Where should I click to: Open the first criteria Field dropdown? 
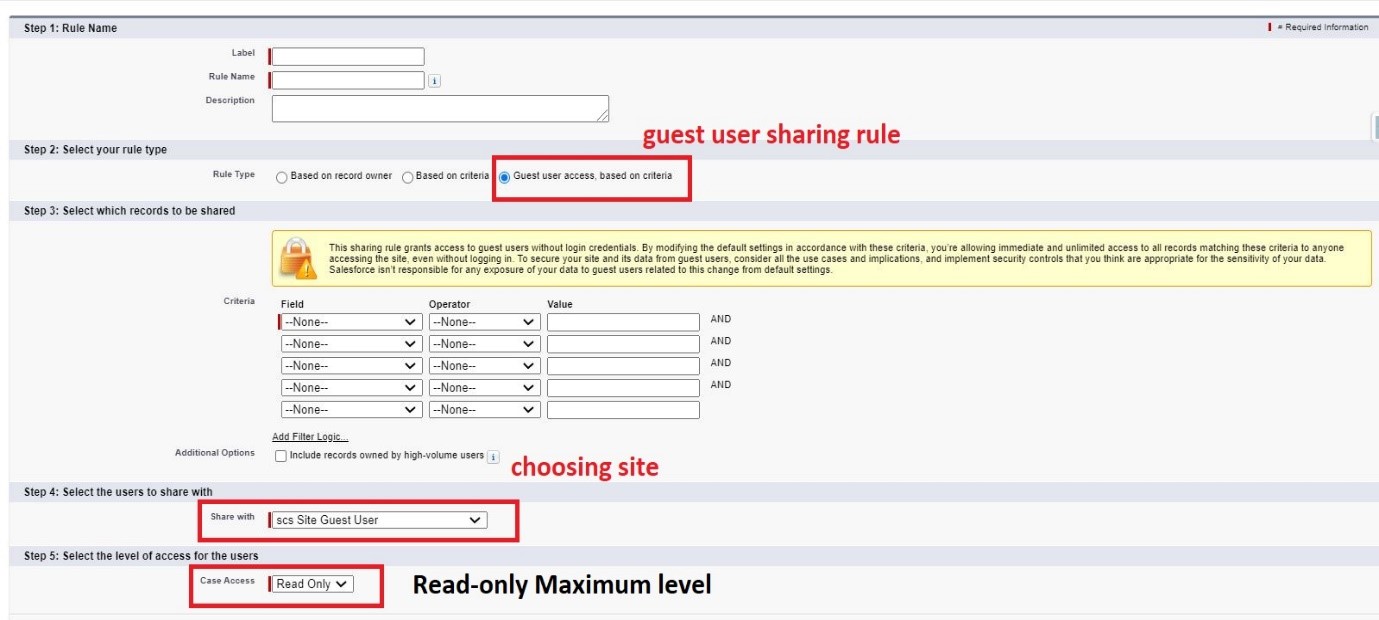coord(351,320)
